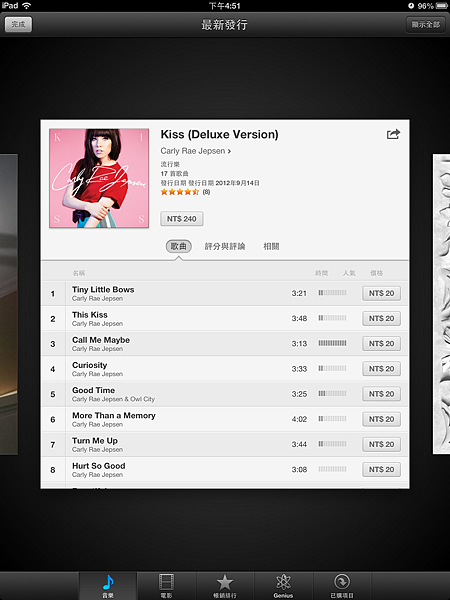450x600 pixels.
Task: Tap the Hurt So Good popularity bar
Action: click(x=332, y=469)
